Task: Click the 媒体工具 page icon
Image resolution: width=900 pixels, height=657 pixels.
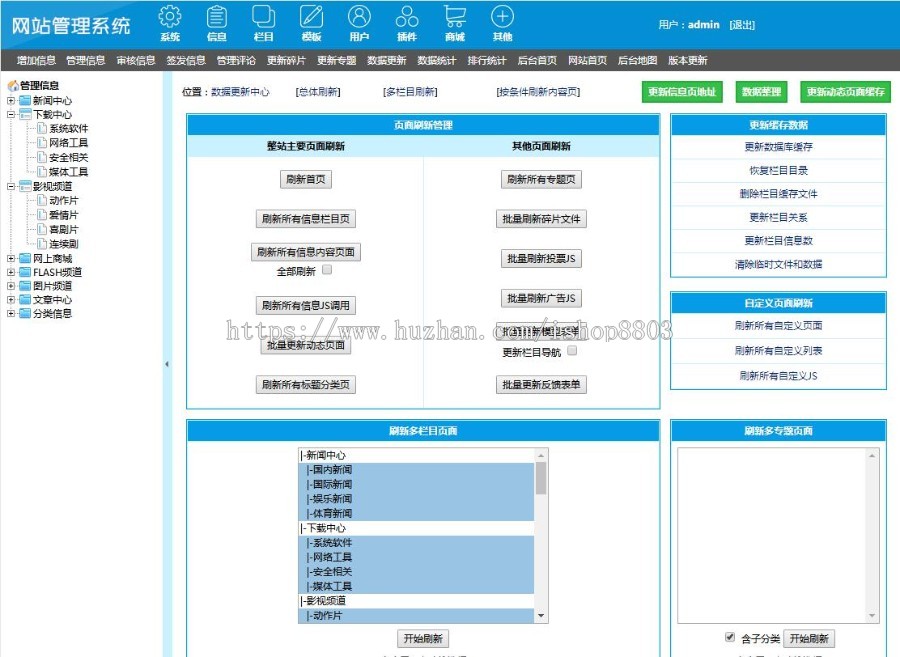Action: tap(41, 172)
